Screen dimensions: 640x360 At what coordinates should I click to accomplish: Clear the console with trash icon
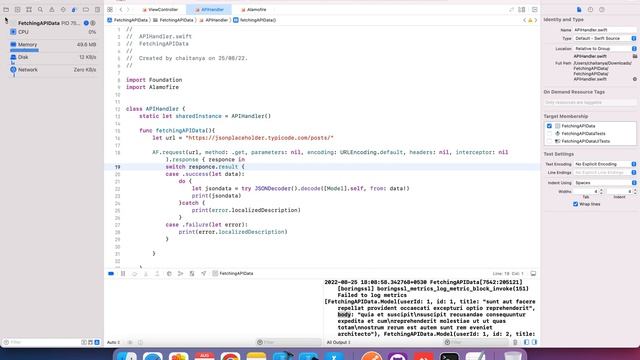point(515,342)
